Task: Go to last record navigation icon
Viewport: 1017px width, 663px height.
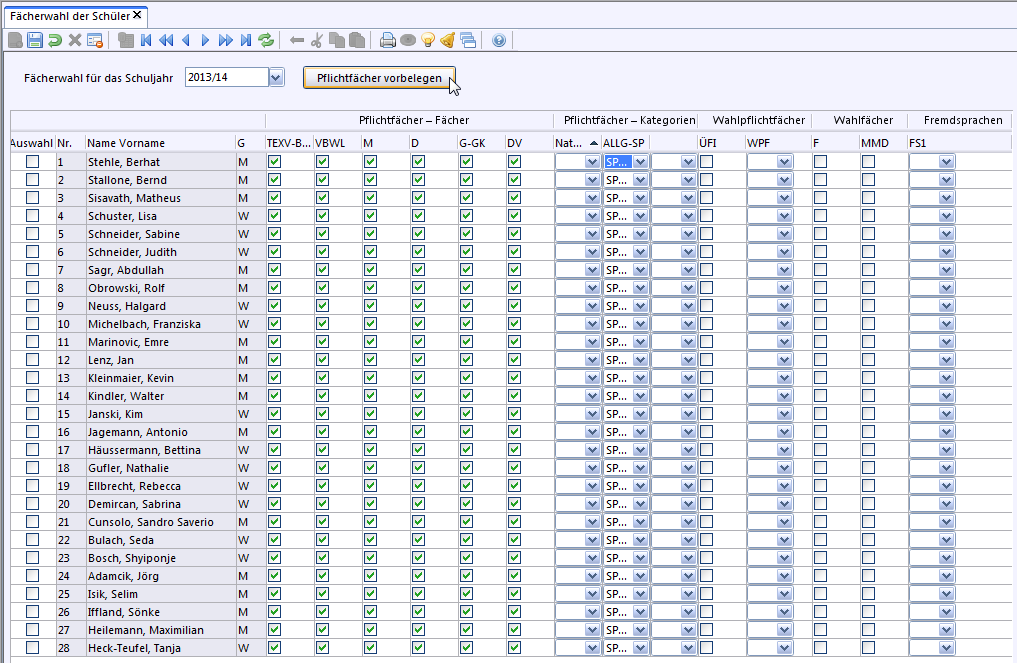Action: point(245,41)
